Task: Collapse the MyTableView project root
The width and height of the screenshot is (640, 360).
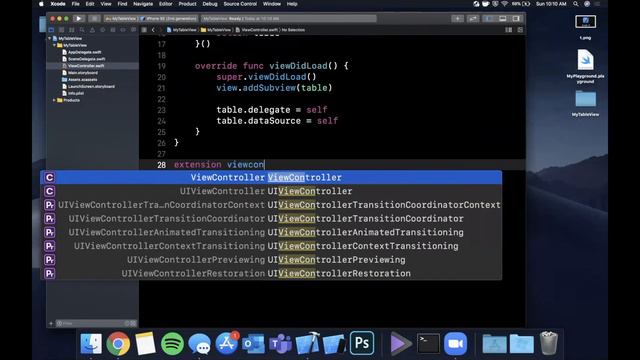Action: pyautogui.click(x=50, y=38)
